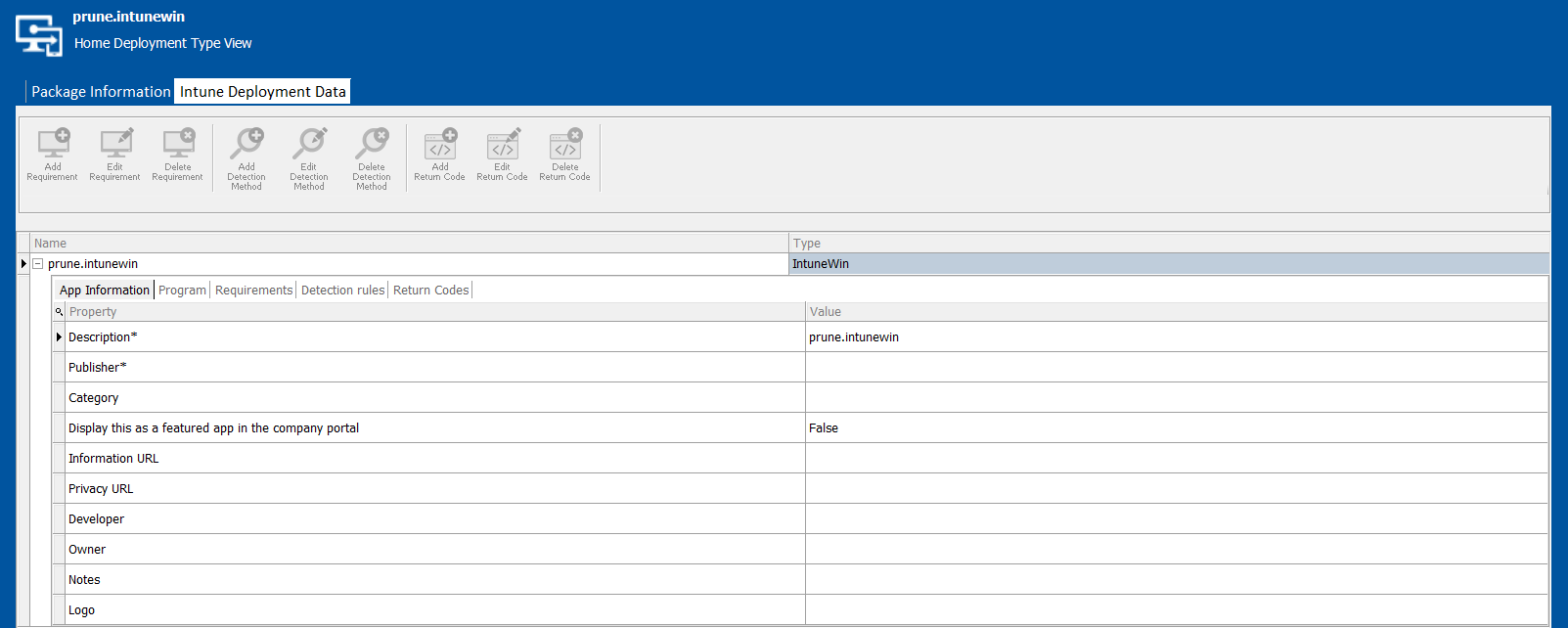Click the Add Return Code icon

coord(440,143)
